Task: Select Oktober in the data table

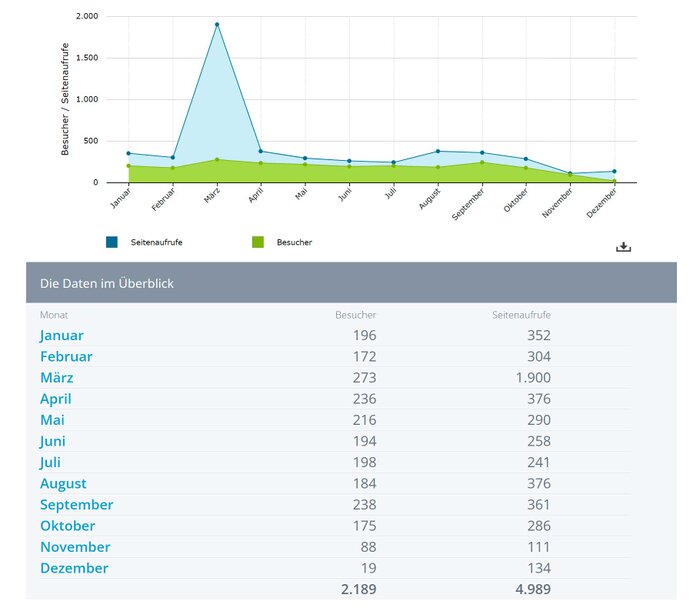Action: 68,526
